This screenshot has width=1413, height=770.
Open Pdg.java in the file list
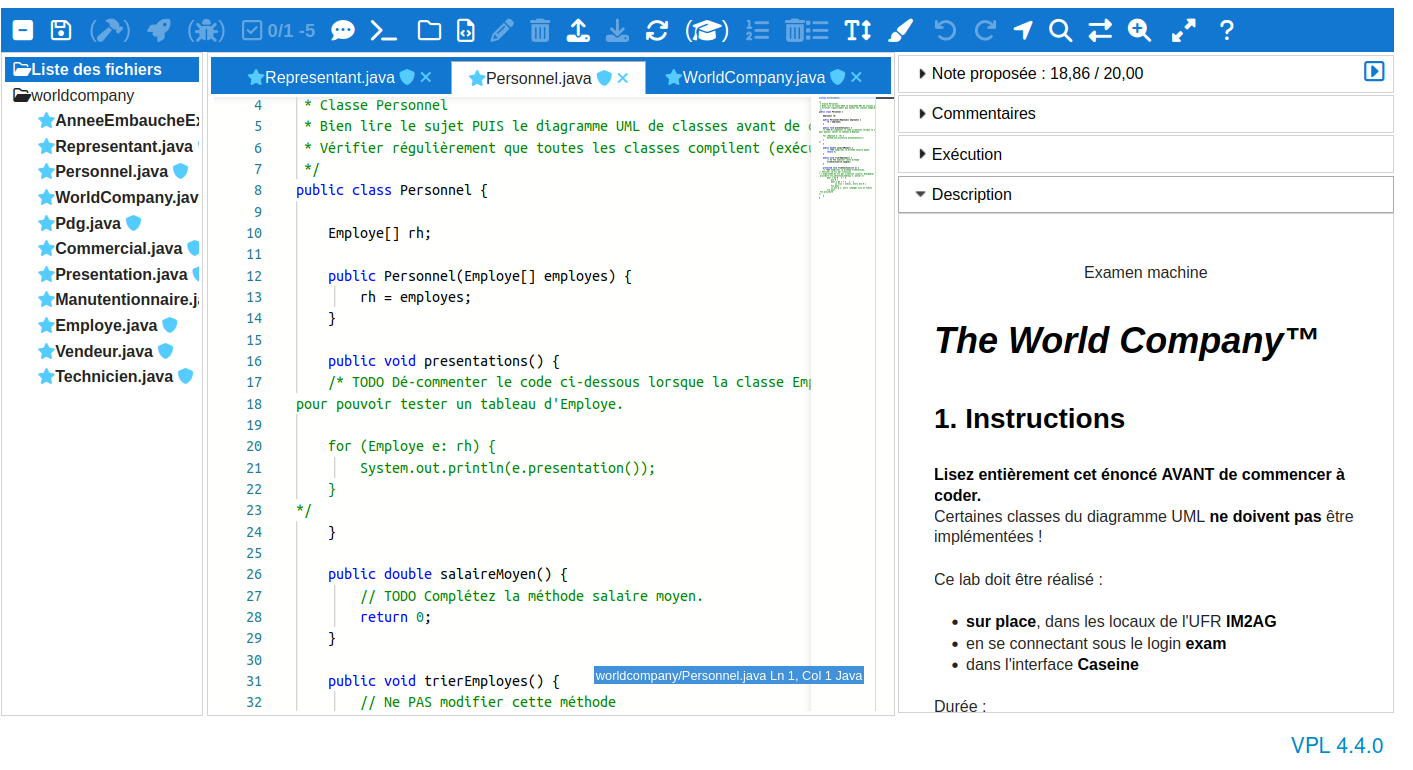coord(89,223)
